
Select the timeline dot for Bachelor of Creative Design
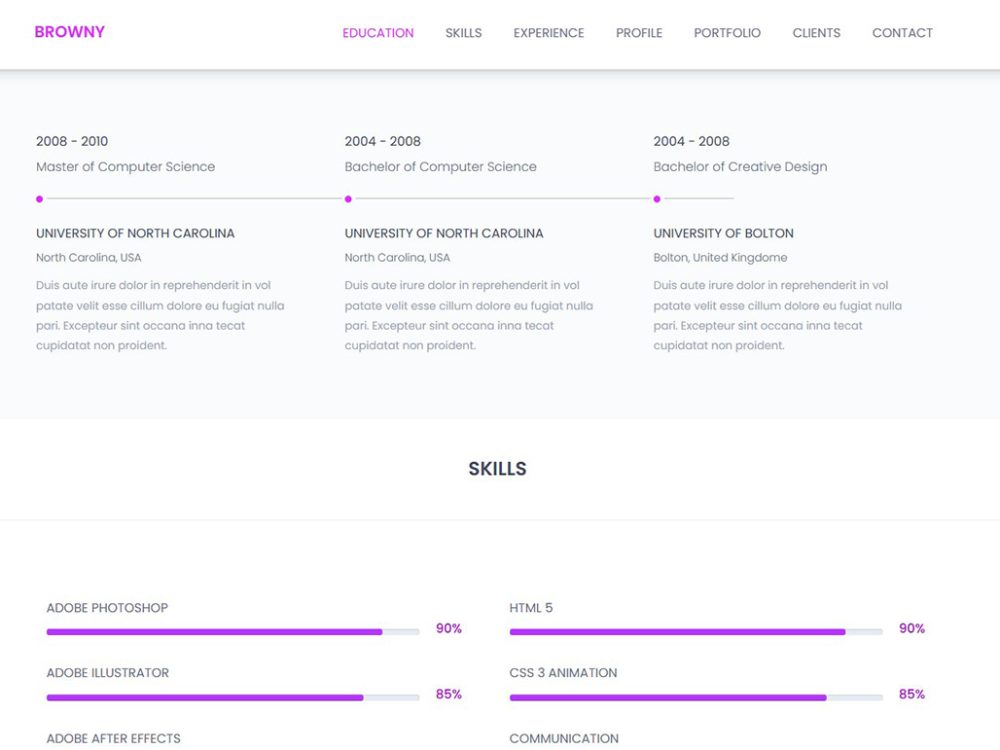point(656,199)
